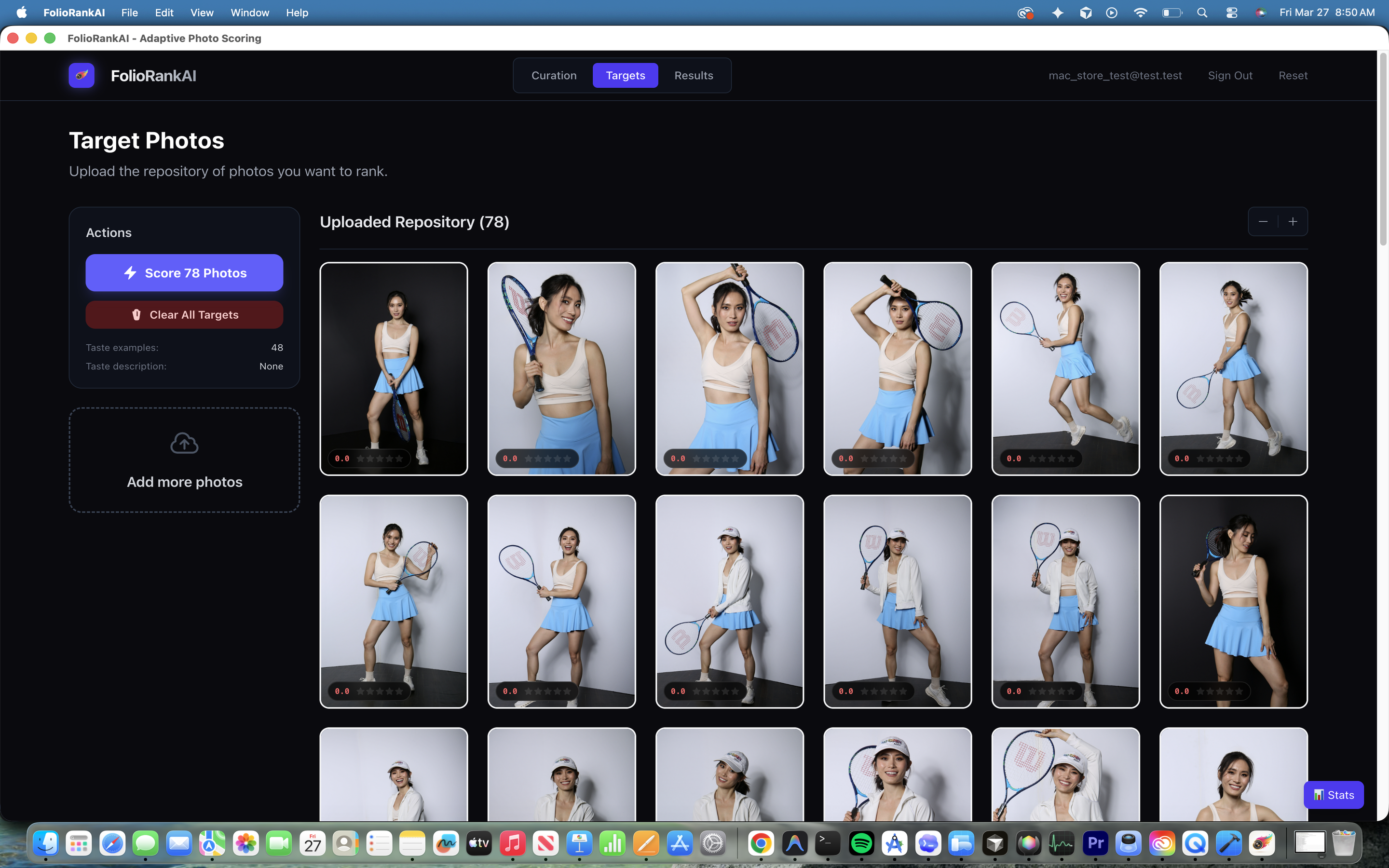Select close-up photo with racket over shoulder

(561, 368)
